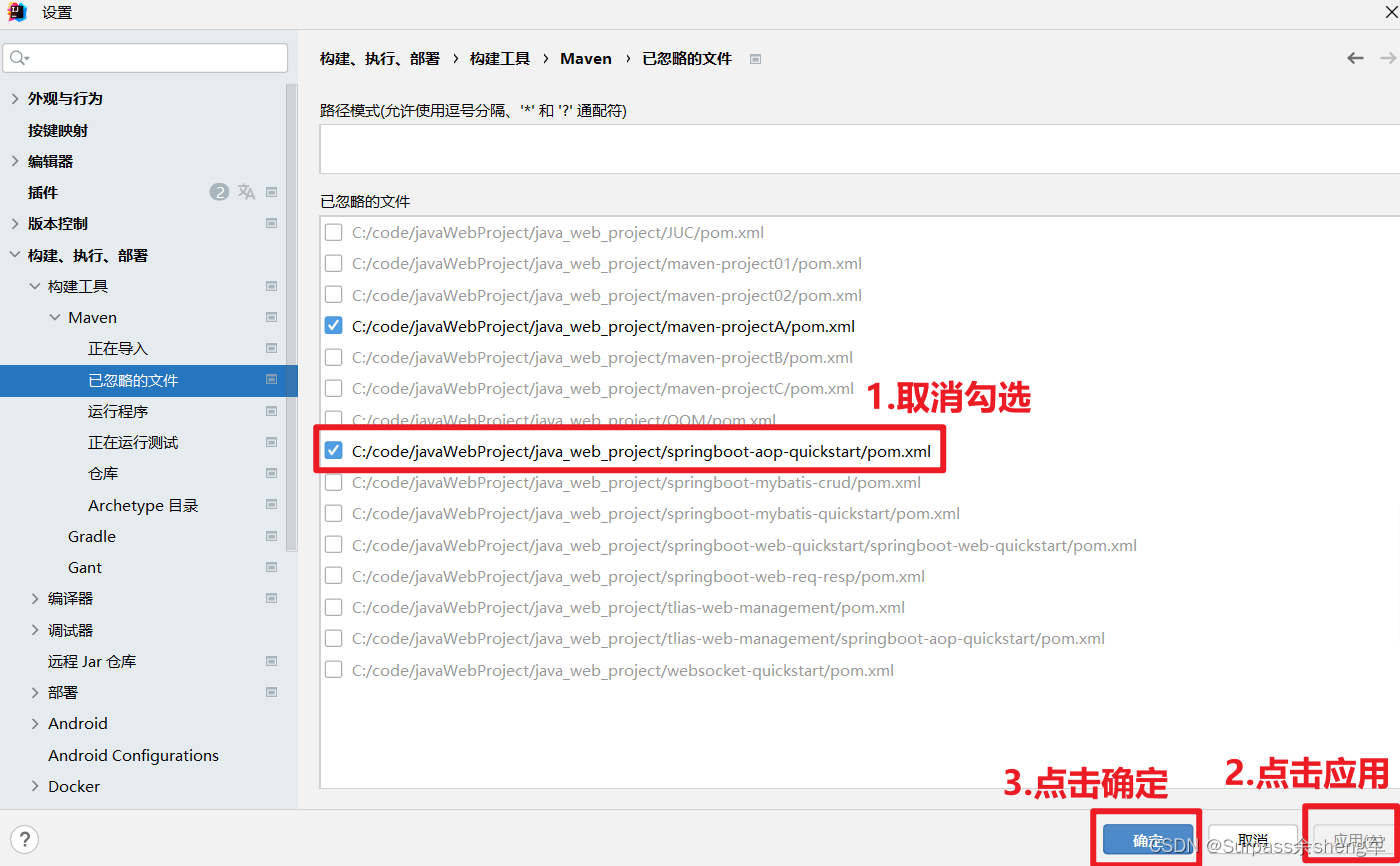Image resolution: width=1400 pixels, height=866 pixels.
Task: Click project-level icon beside Gant
Action: pos(271,567)
